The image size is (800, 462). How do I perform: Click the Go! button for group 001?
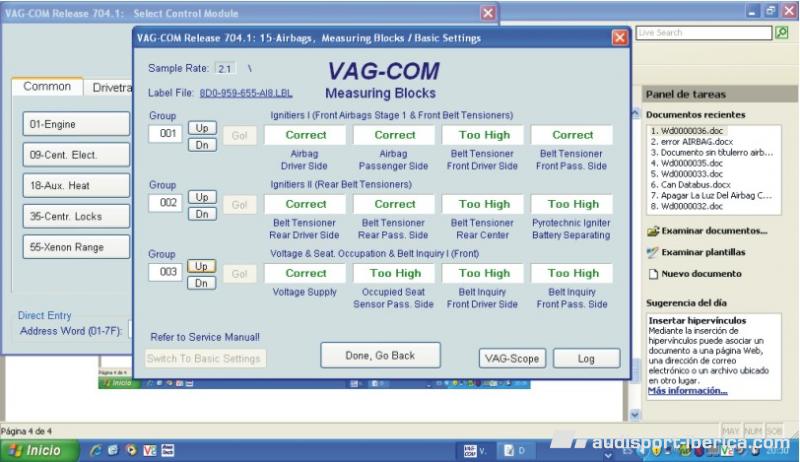click(x=240, y=136)
